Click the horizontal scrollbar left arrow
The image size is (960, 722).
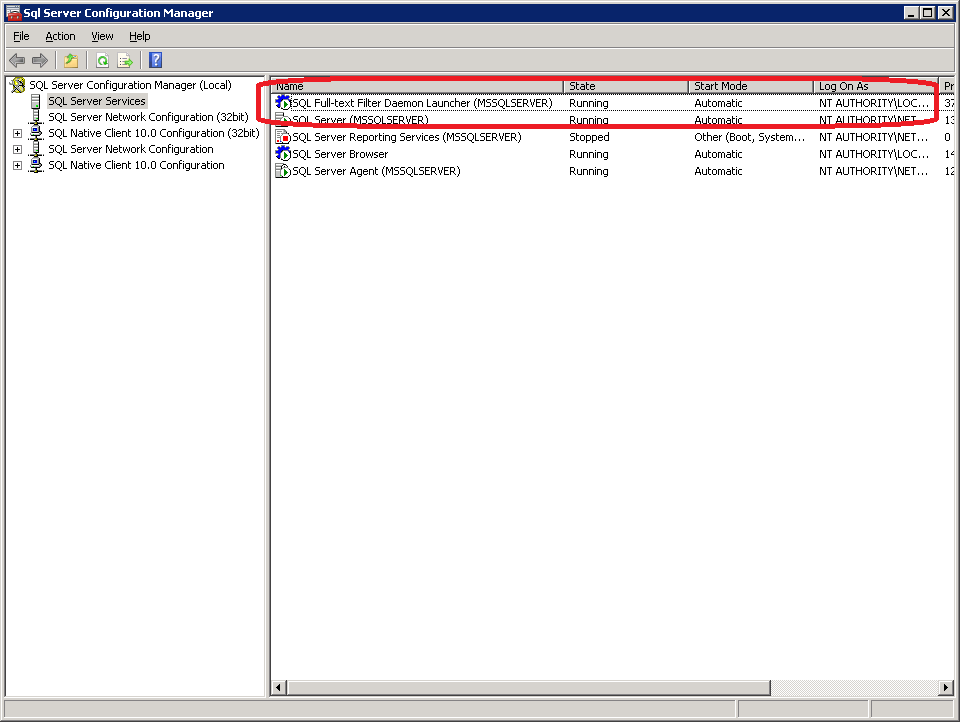279,688
